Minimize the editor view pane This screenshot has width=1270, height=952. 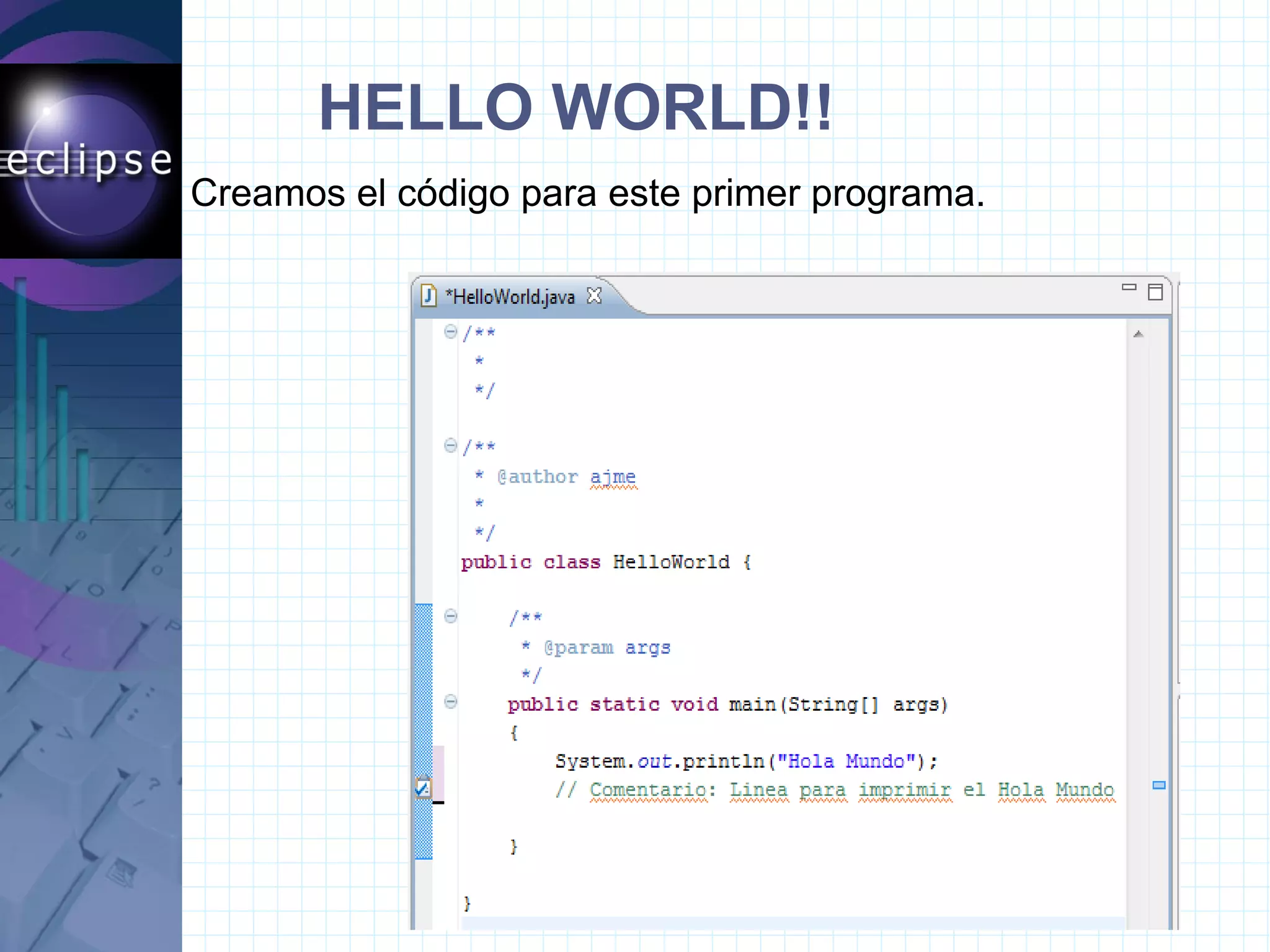(1129, 287)
